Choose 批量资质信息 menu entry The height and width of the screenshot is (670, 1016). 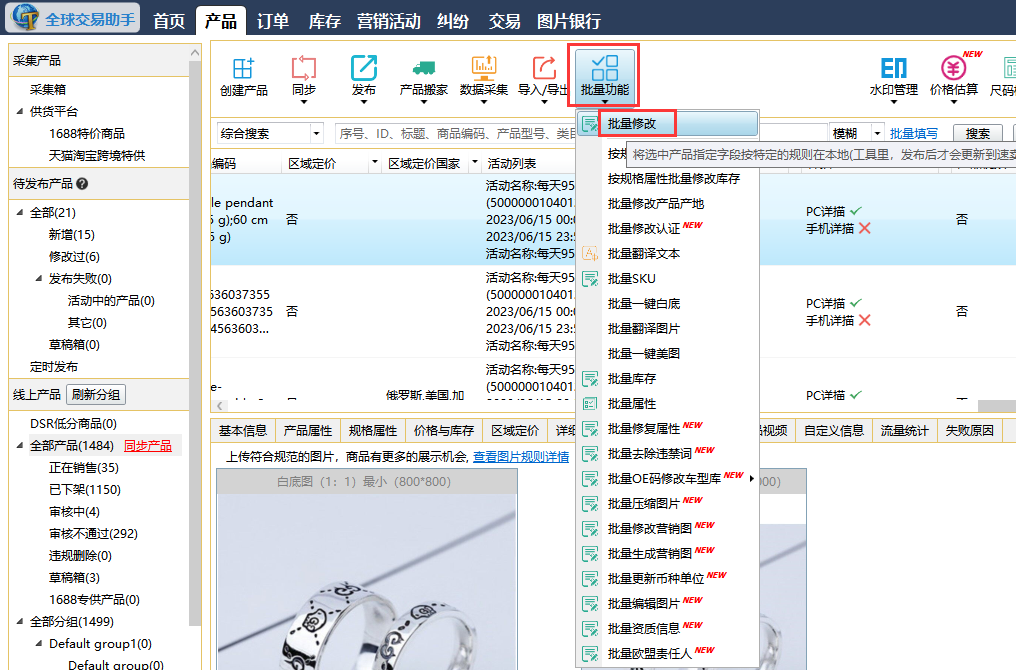(643, 629)
